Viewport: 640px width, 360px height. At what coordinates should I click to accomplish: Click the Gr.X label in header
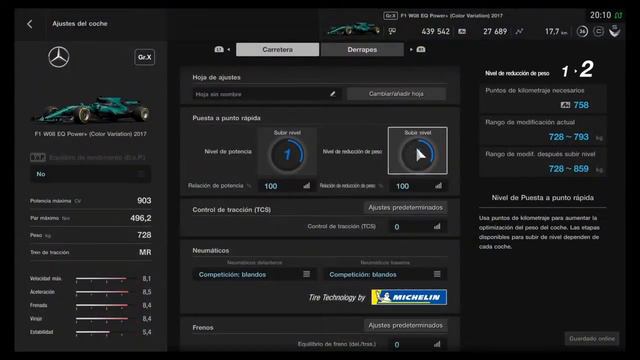tap(390, 16)
